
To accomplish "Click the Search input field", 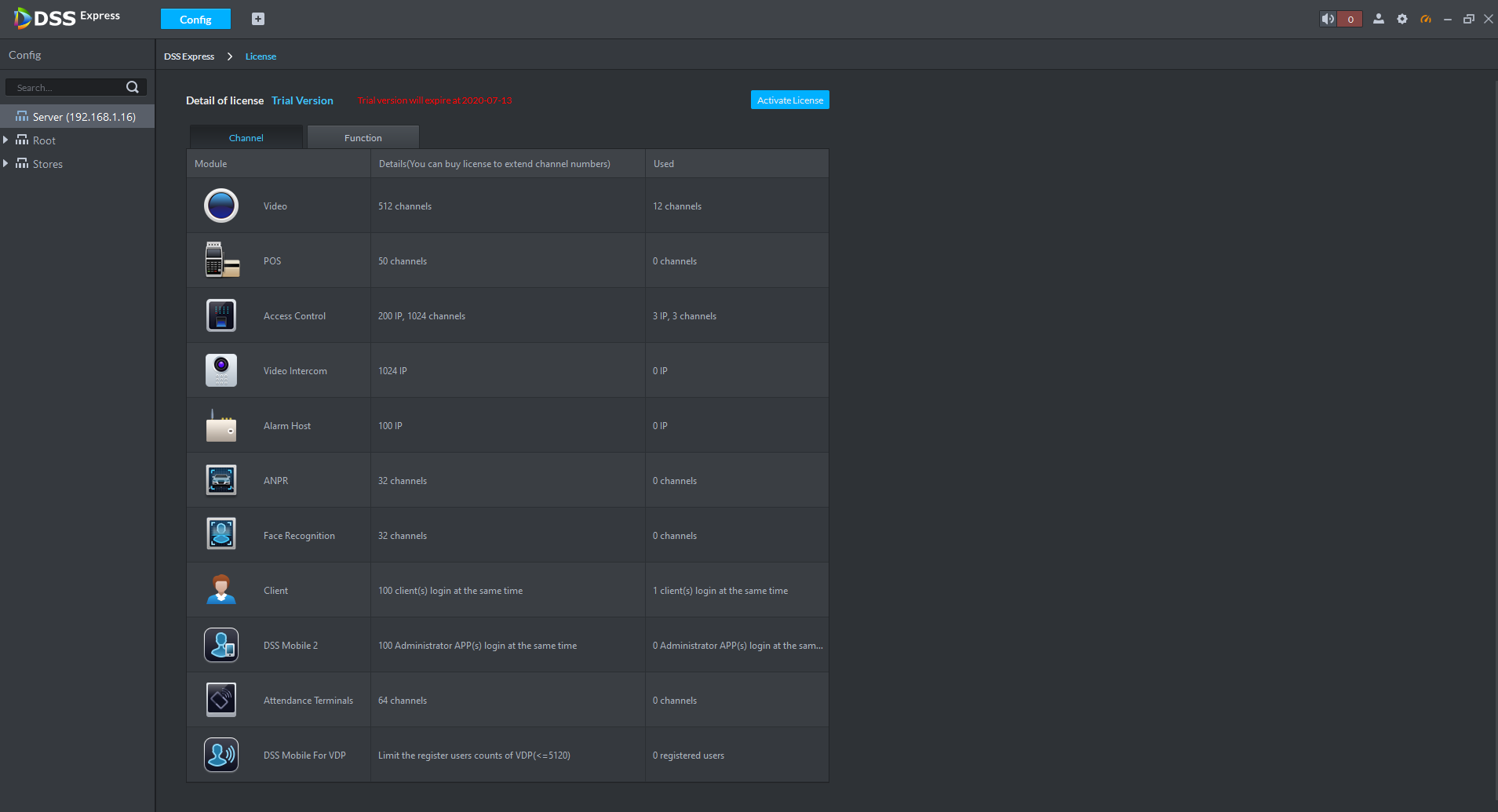I will (x=68, y=87).
